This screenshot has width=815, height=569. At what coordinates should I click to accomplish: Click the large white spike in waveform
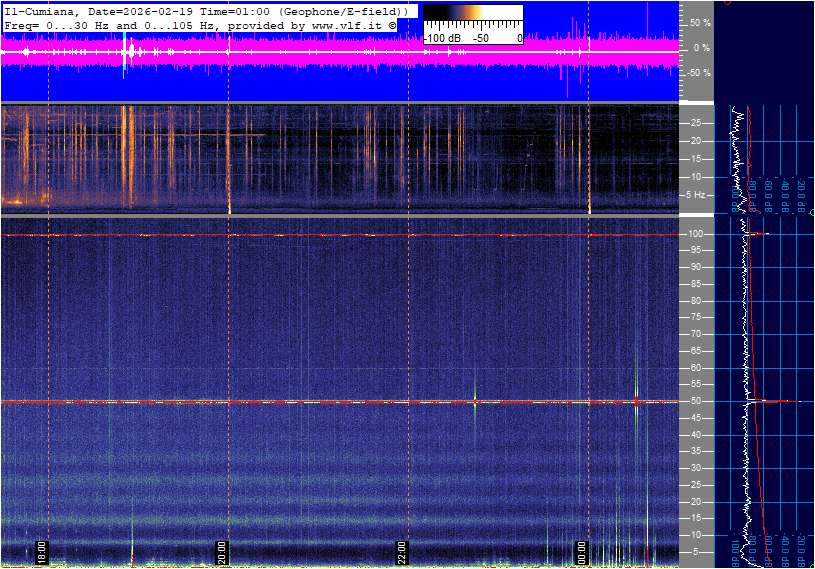[x=125, y=52]
